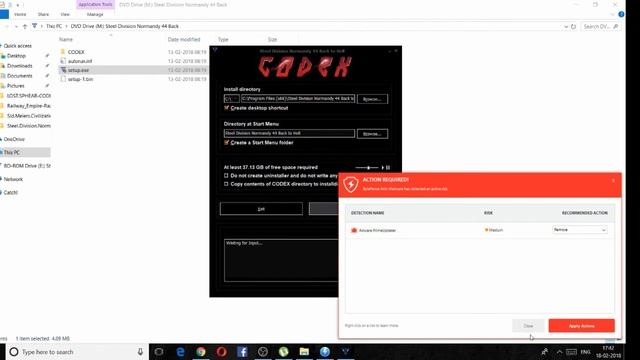The width and height of the screenshot is (640, 360).
Task: Select OneDrive in navigation pane
Action: 14,139
